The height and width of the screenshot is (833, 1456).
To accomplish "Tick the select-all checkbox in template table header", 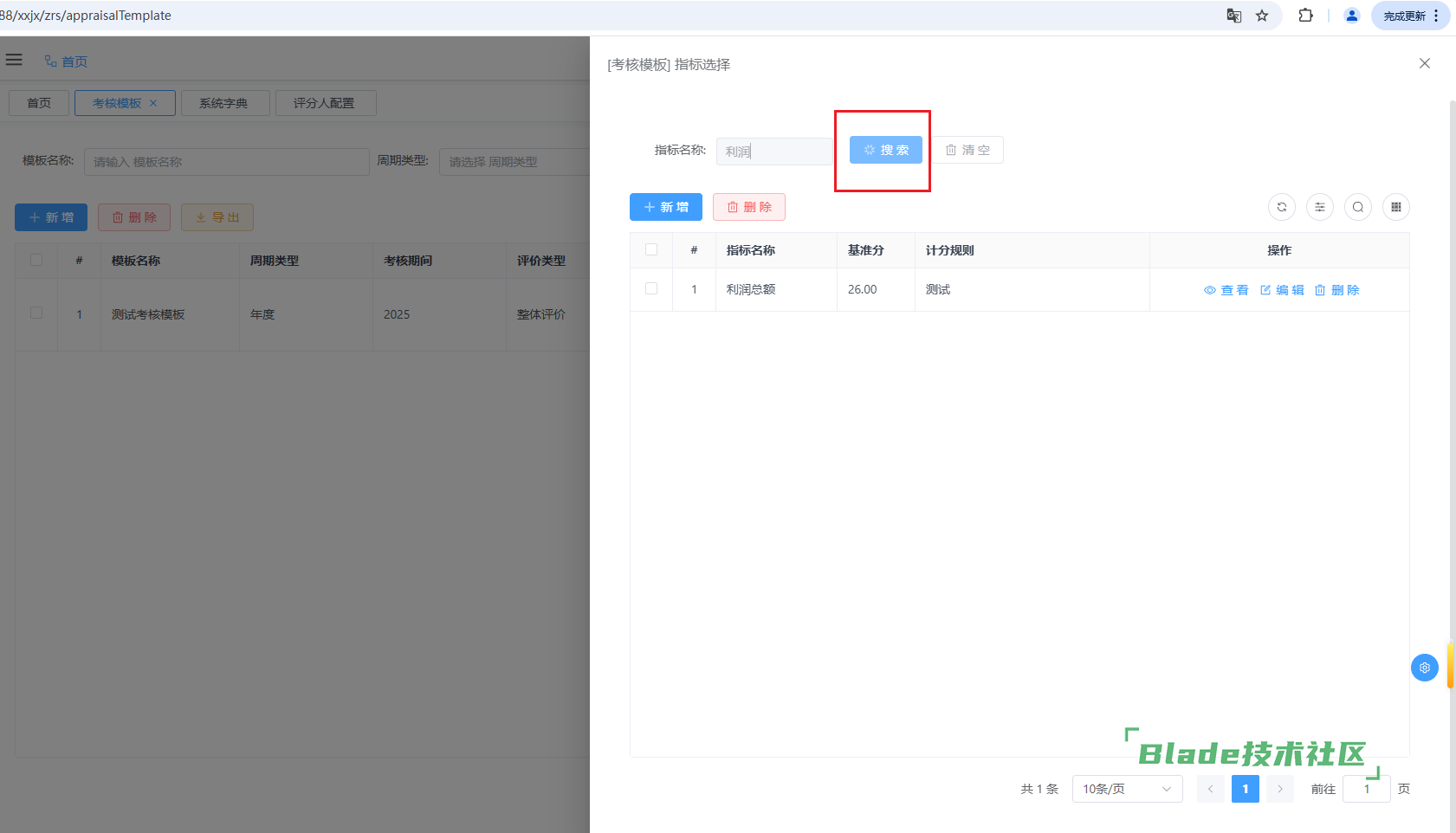I will click(x=36, y=260).
